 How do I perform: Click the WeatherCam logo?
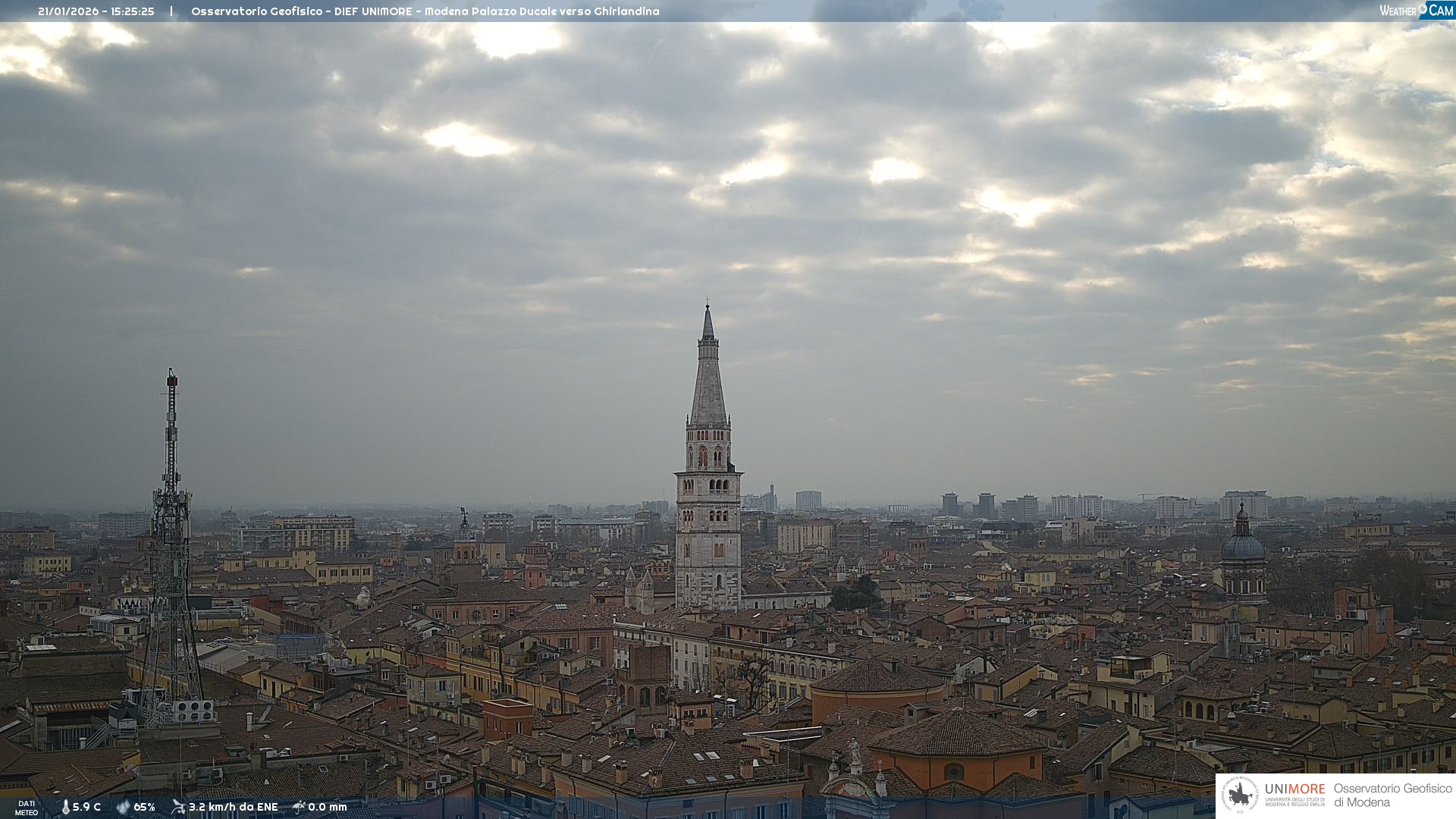tap(1416, 11)
